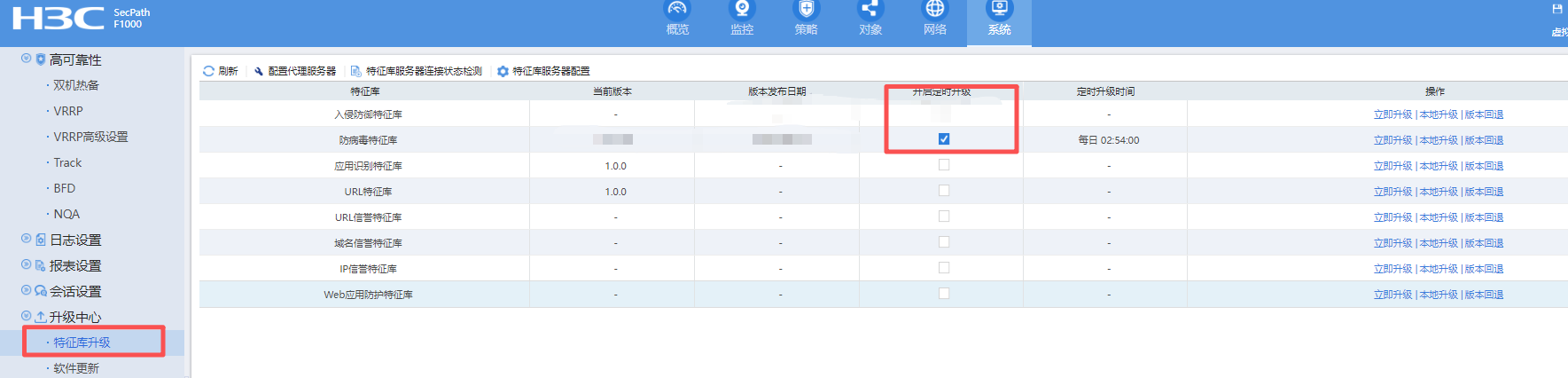The height and width of the screenshot is (378, 1568).
Task: Click 立即升级 for 入侵防御特征库 row
Action: click(1392, 114)
